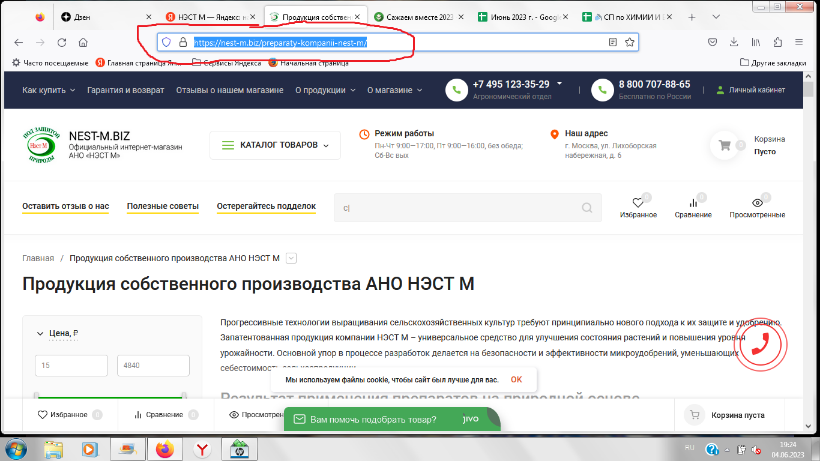Click OK on the cookie notice
The height and width of the screenshot is (461, 820).
click(x=516, y=380)
